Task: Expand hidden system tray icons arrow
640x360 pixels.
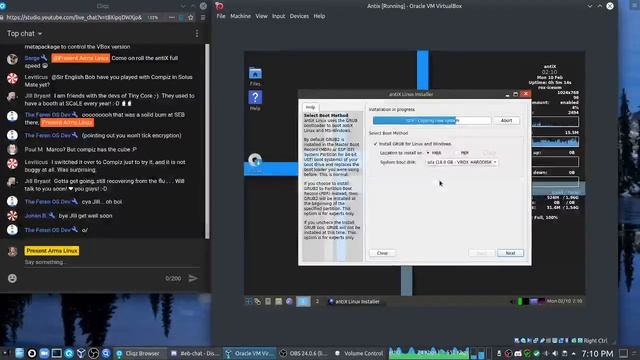Action: click(573, 353)
